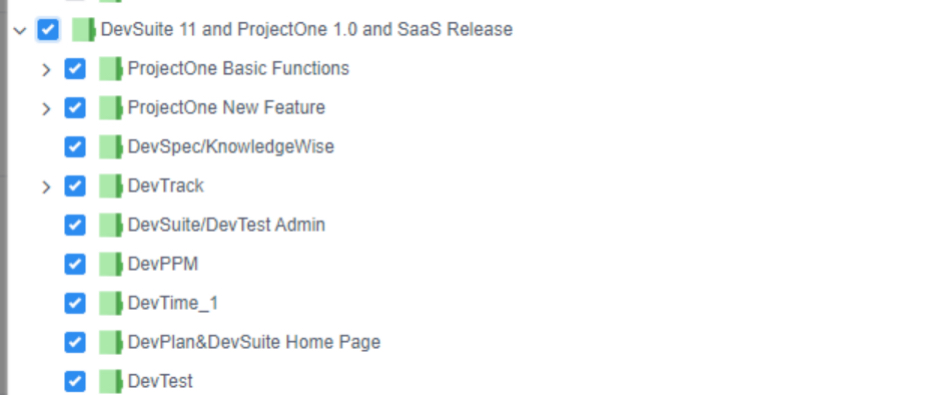Toggle the DevPlan&DevSuite Home Page checkbox

click(x=75, y=342)
